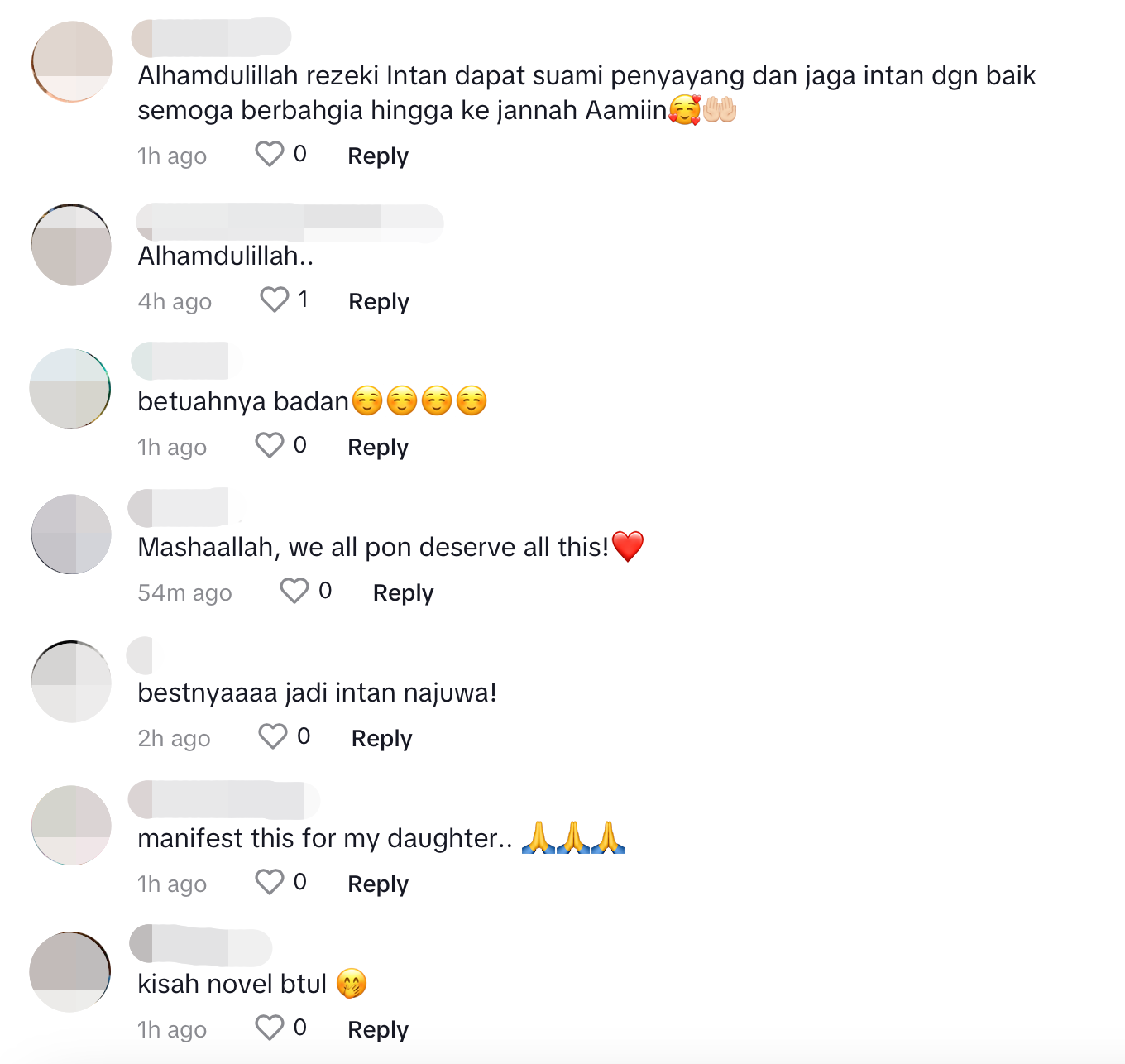This screenshot has height=1064, width=1125.
Task: Heart the 'Mashaallah, we all pon' comment
Action: [x=294, y=591]
